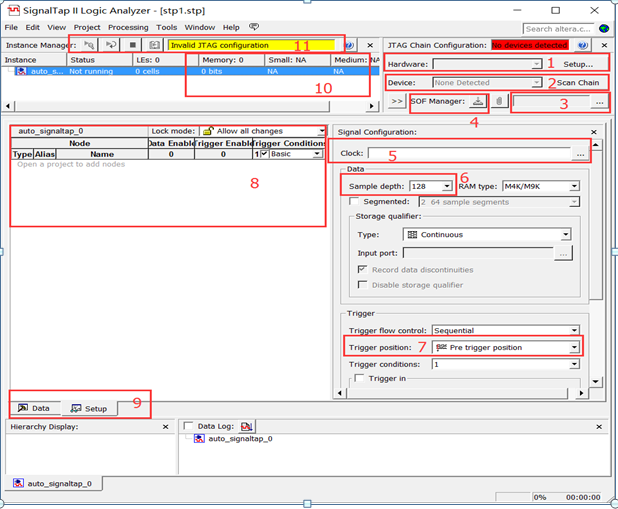Select the bottom auto_signaltap_0 tab
618x509 pixels.
pyautogui.click(x=53, y=483)
